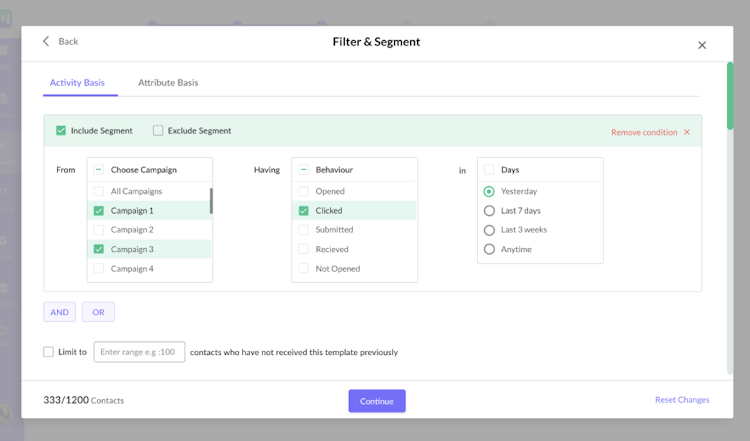Select the Opened behaviour checkbox

(x=303, y=191)
